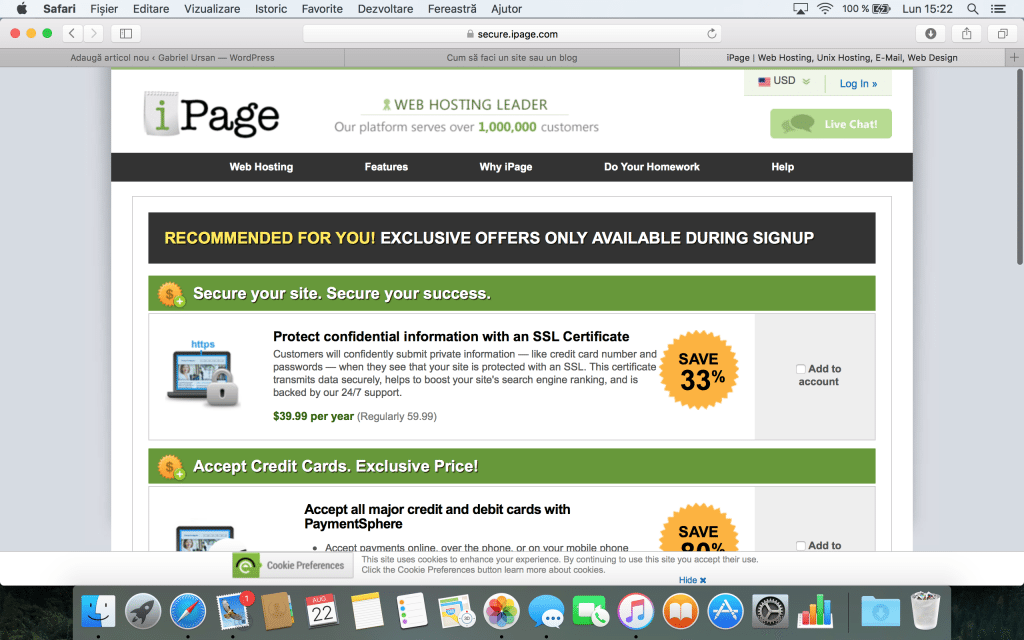Open Messages from the Dock

546,612
